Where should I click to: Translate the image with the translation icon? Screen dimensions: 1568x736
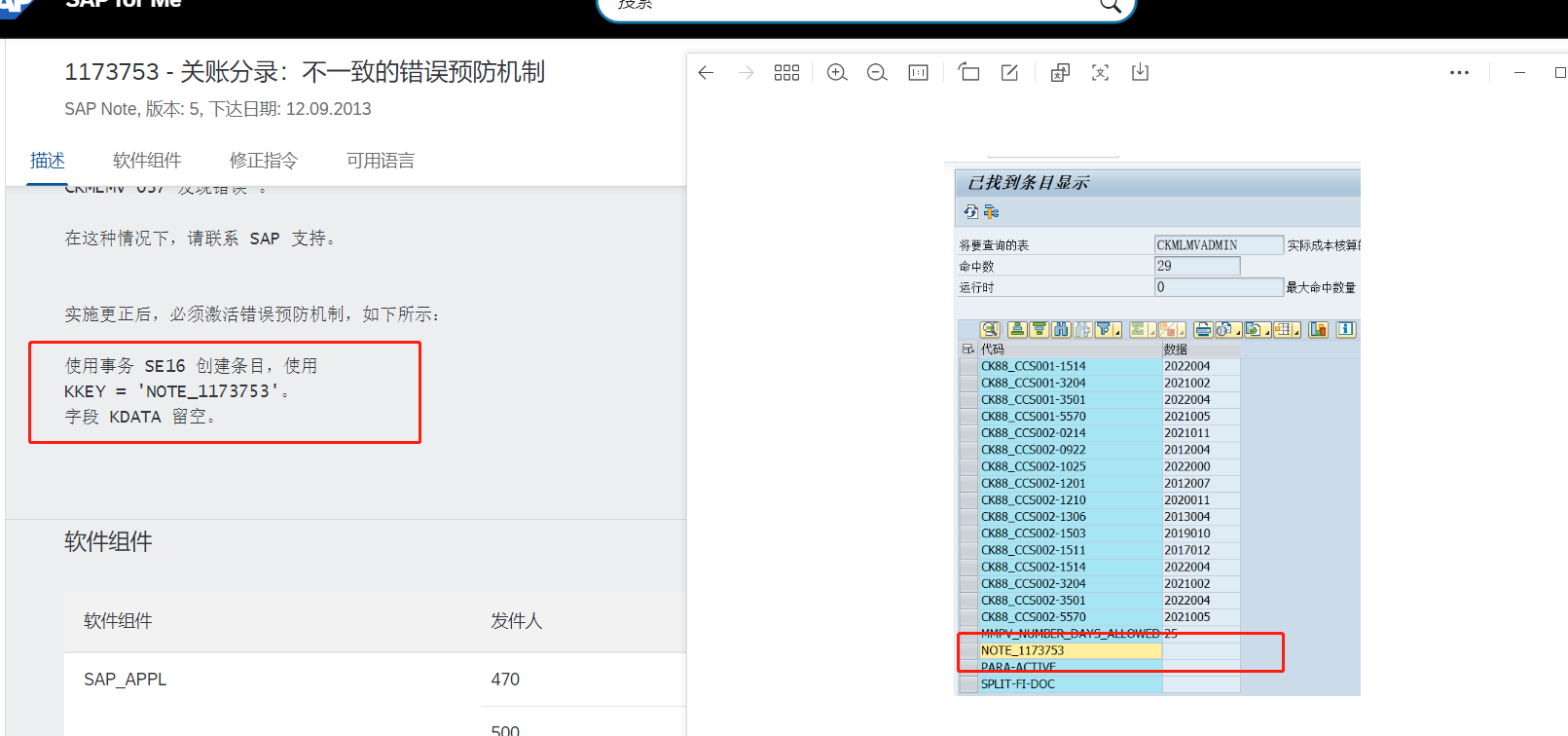(1060, 73)
